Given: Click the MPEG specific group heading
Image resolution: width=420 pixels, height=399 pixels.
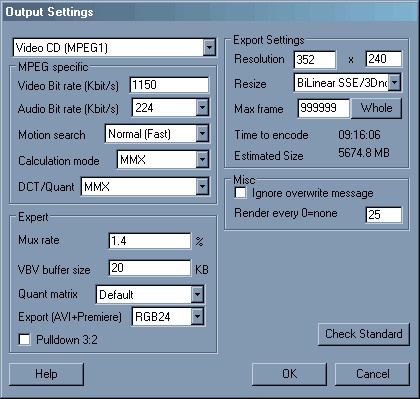Looking at the screenshot, I should click(x=53, y=67).
